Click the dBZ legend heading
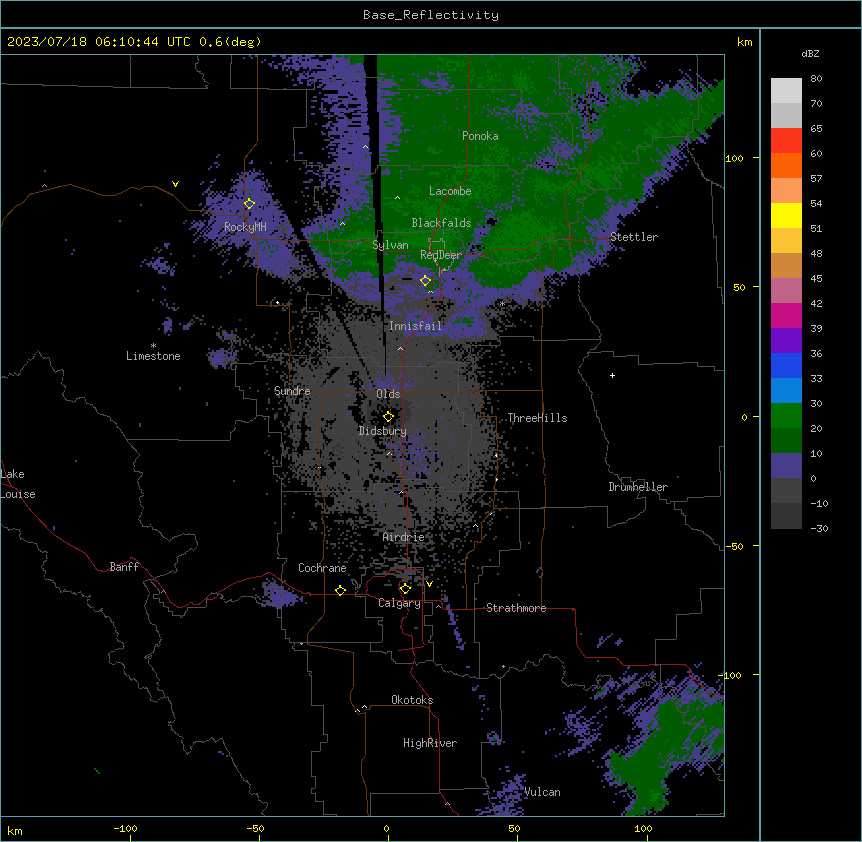 click(x=810, y=54)
